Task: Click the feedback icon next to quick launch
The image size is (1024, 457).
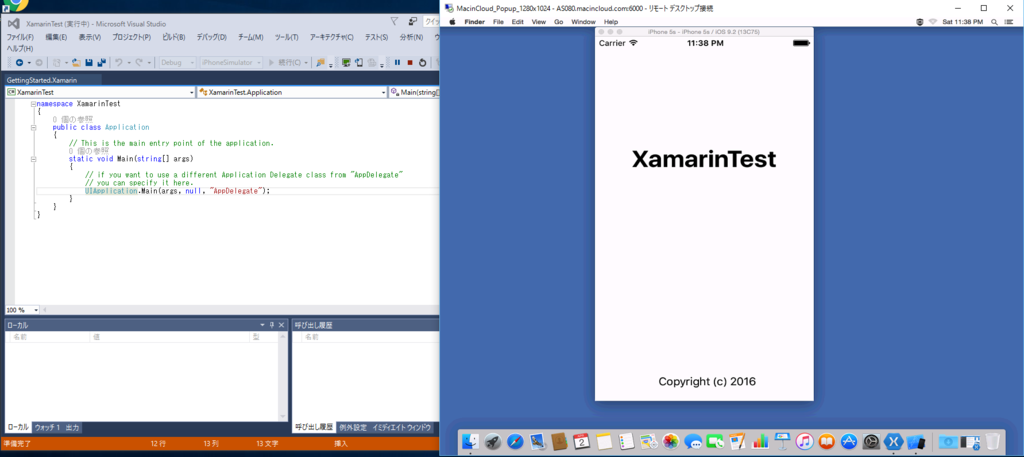Action: 412,22
